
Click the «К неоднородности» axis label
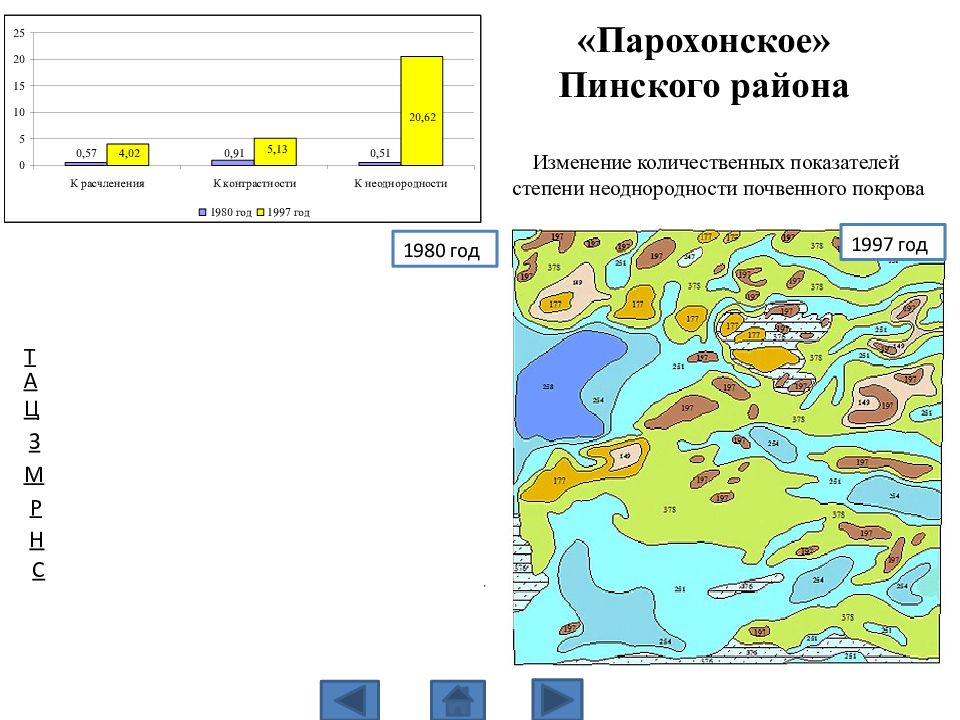401,183
